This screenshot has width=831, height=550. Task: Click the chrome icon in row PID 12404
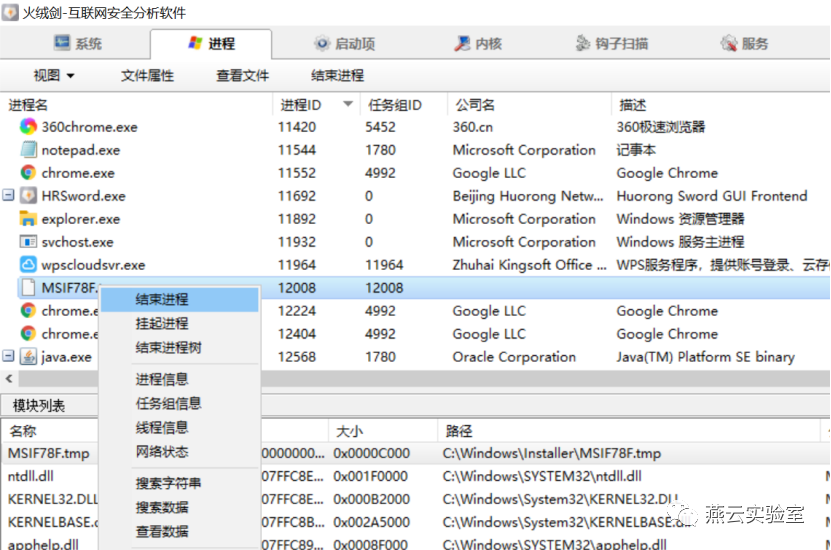(28, 334)
